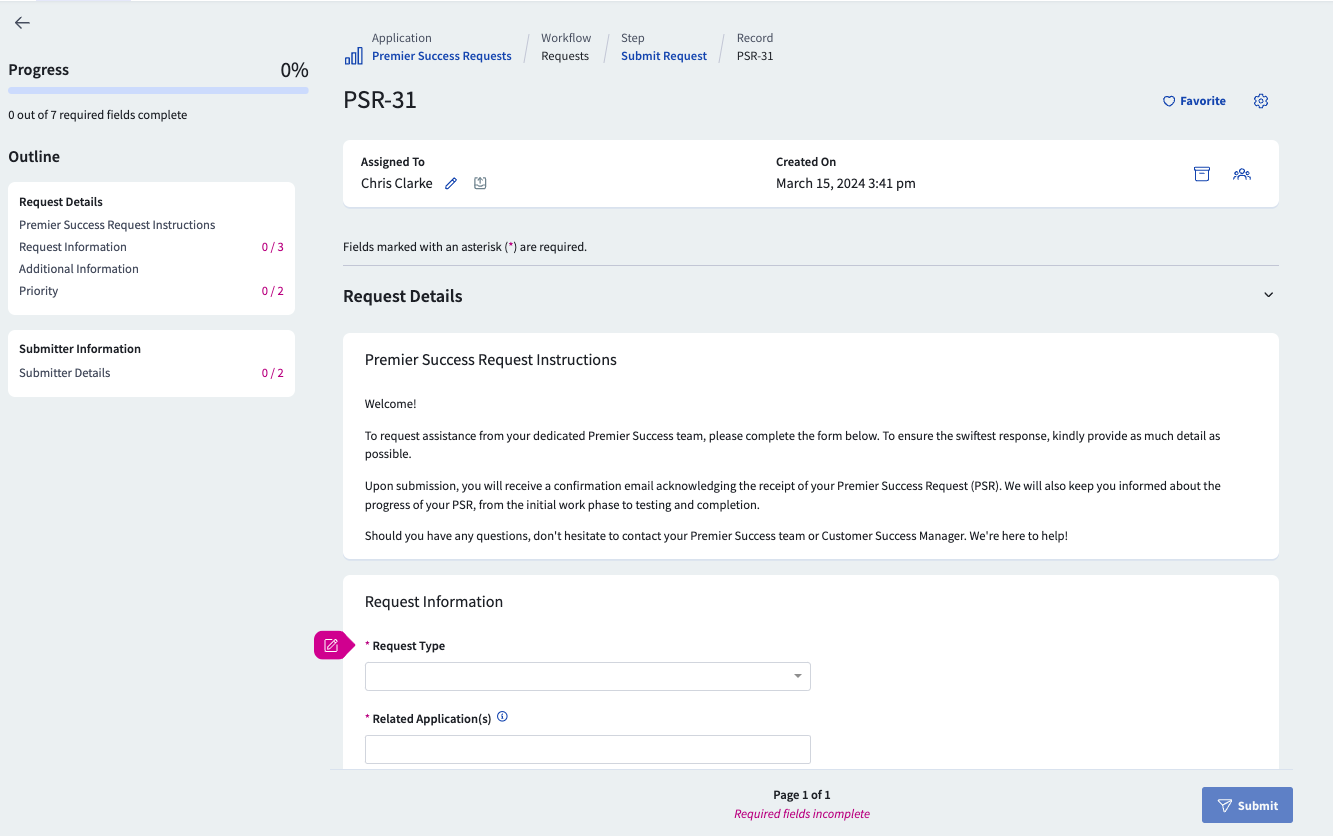Click the collaborators icon on the record header

[1242, 174]
